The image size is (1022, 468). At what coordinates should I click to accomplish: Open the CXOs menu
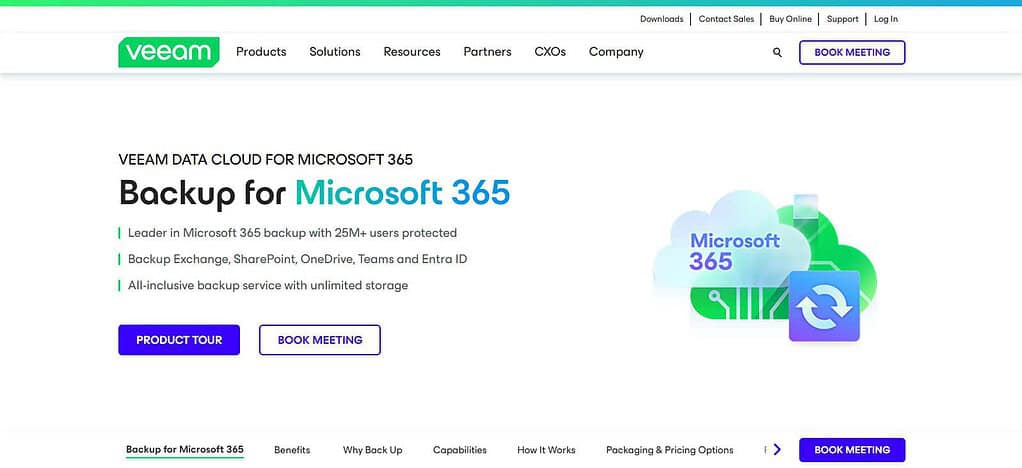550,52
